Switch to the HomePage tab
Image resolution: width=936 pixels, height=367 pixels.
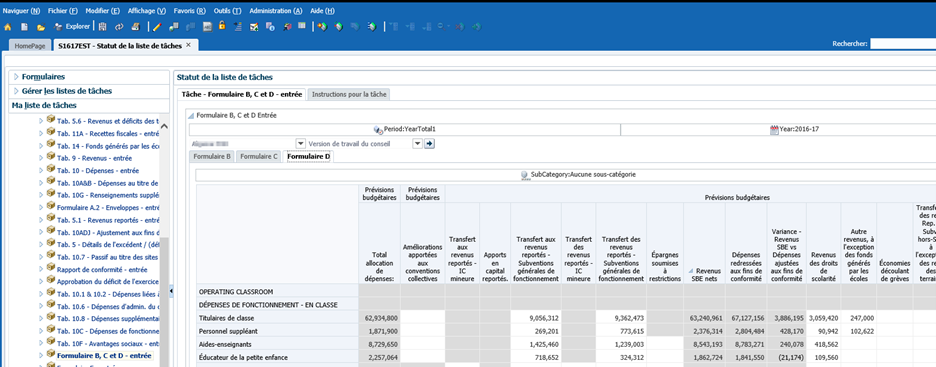[30, 45]
